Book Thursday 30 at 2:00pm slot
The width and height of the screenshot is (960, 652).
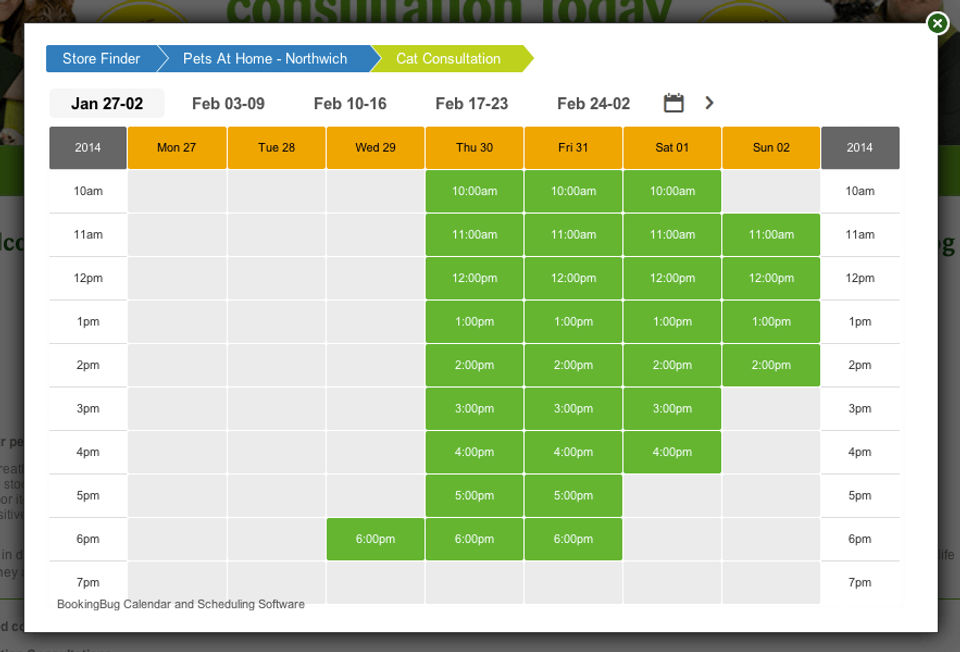pyautogui.click(x=474, y=365)
